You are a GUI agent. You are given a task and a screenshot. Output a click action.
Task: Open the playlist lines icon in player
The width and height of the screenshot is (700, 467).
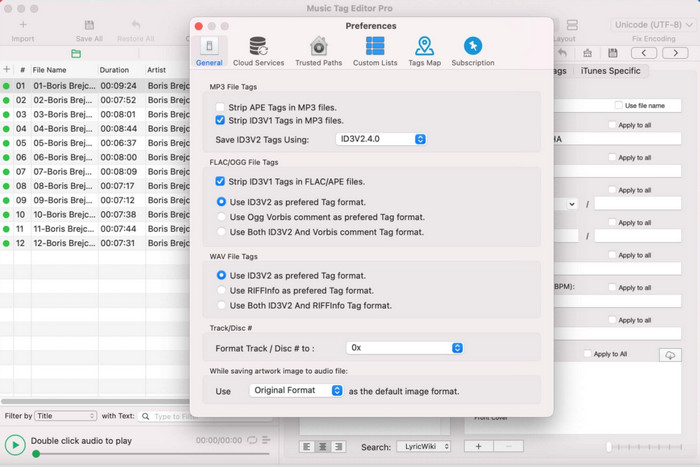pyautogui.click(x=266, y=440)
